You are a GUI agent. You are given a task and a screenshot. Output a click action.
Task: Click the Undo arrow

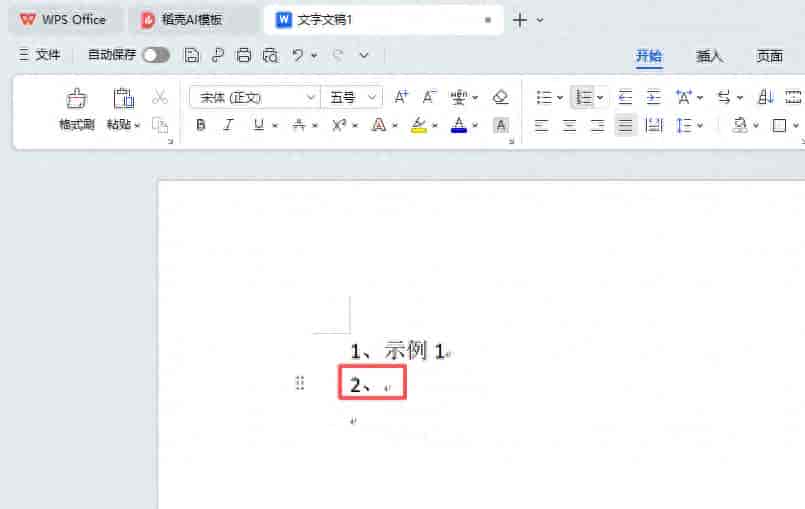pos(298,54)
